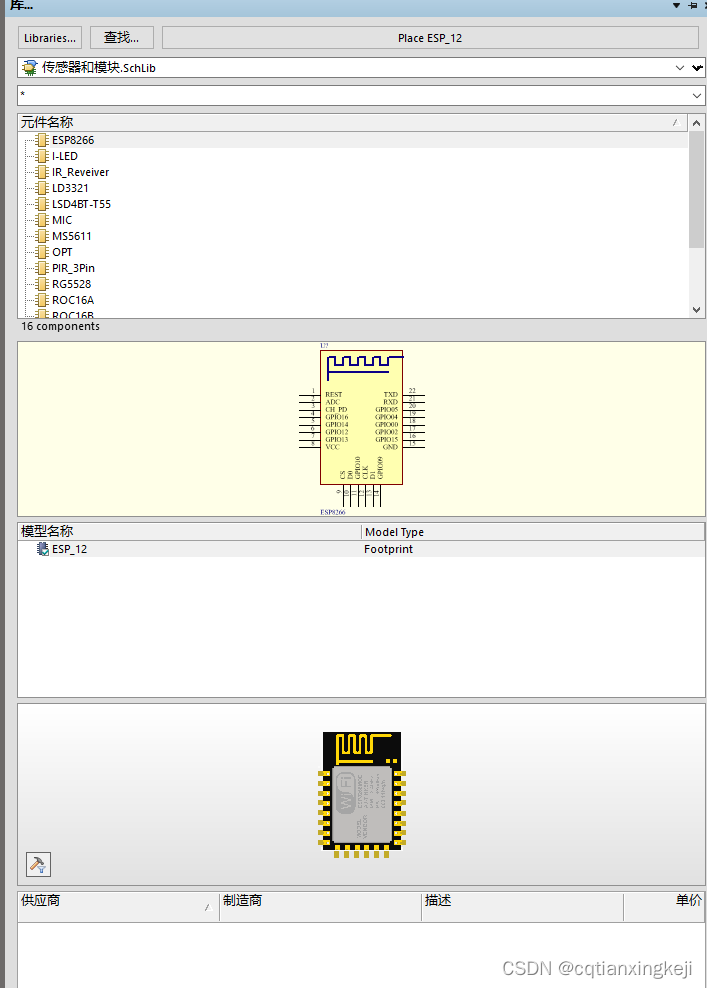Select the I-LED component
Image resolution: width=707 pixels, height=988 pixels.
tap(65, 156)
